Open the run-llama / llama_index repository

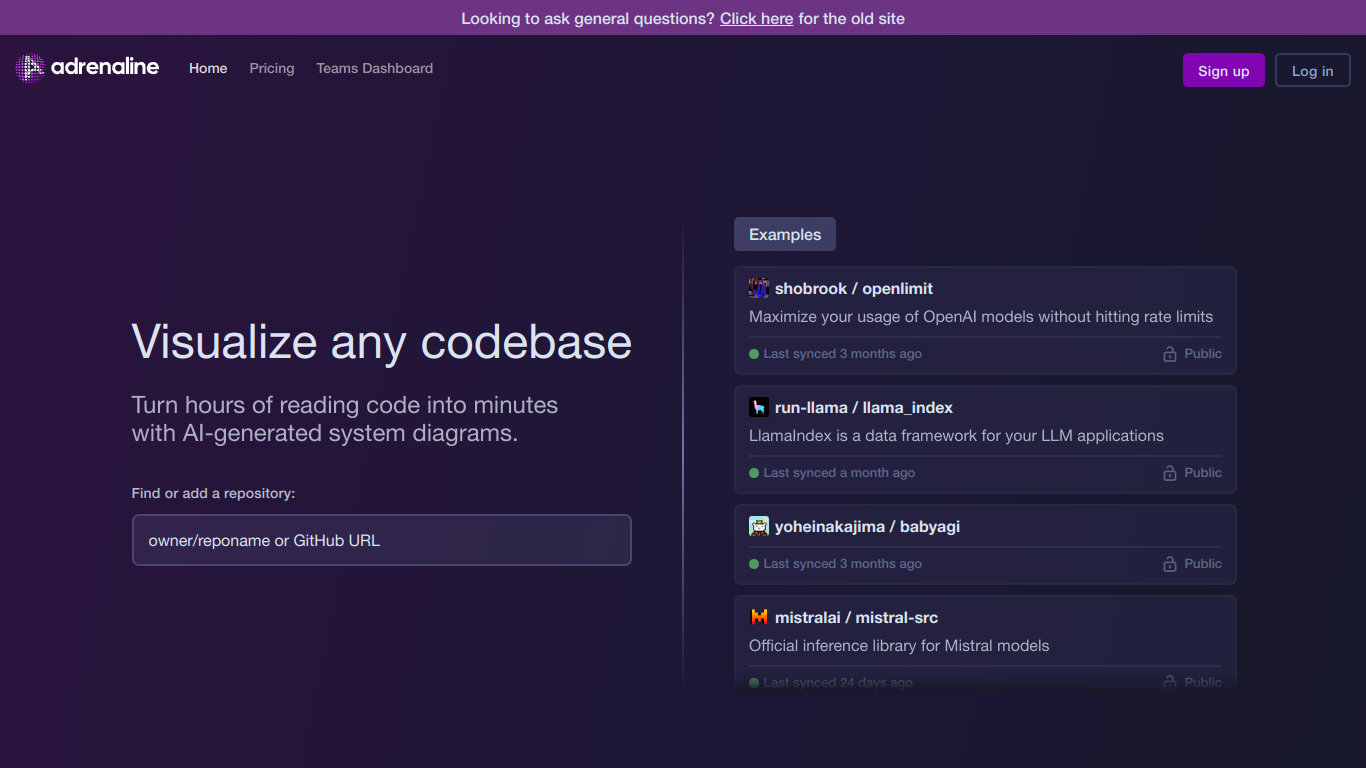click(864, 407)
